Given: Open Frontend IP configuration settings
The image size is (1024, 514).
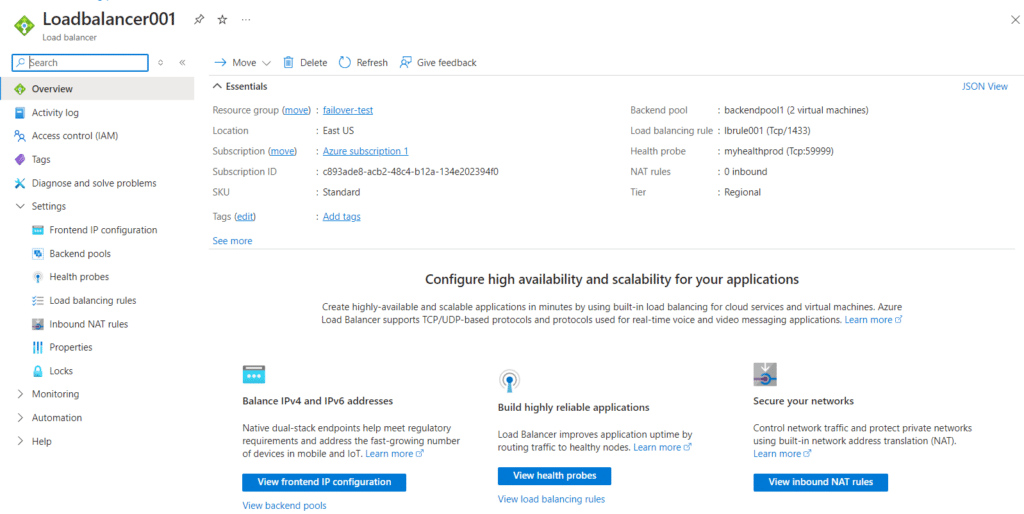Looking at the screenshot, I should [x=103, y=230].
